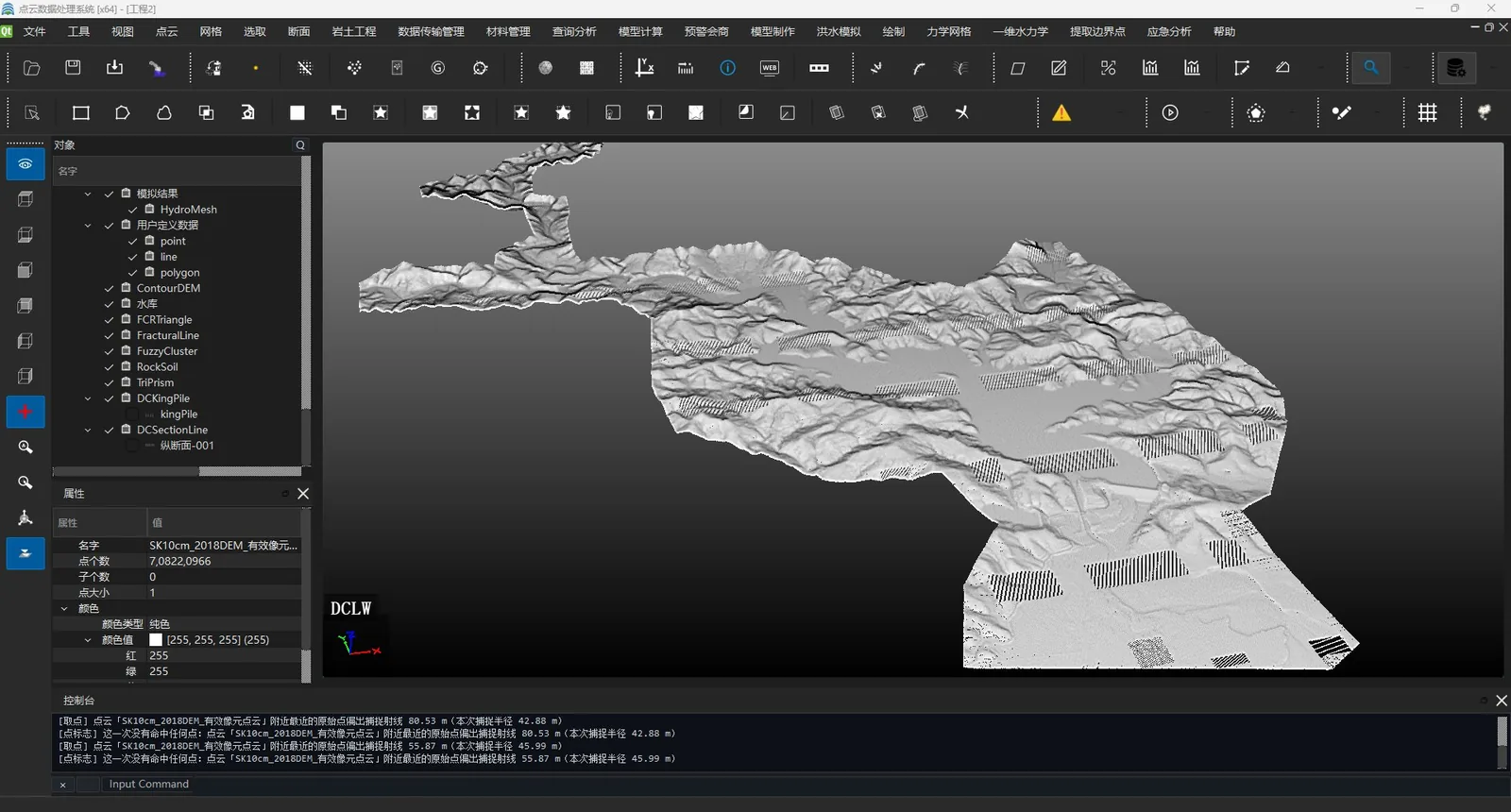The height and width of the screenshot is (812, 1511).
Task: Select the FuzzyCluster tree item
Action: (167, 351)
